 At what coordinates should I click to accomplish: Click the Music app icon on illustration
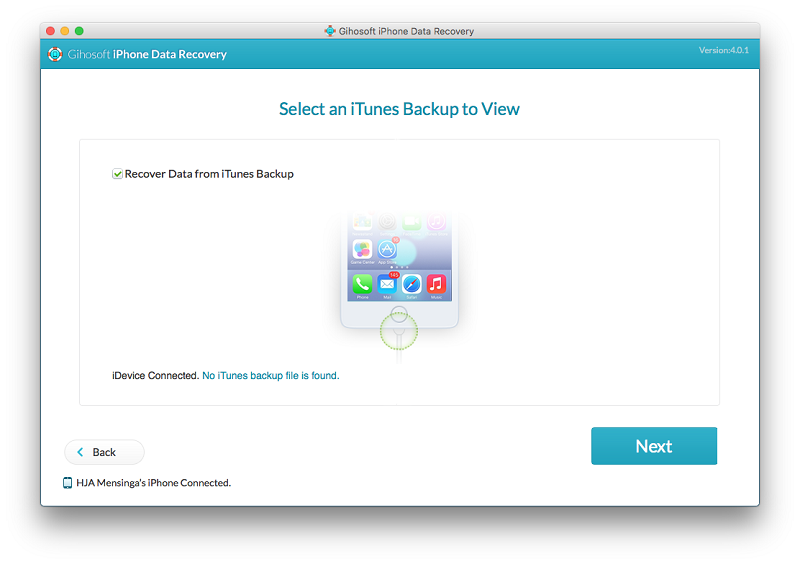point(436,284)
